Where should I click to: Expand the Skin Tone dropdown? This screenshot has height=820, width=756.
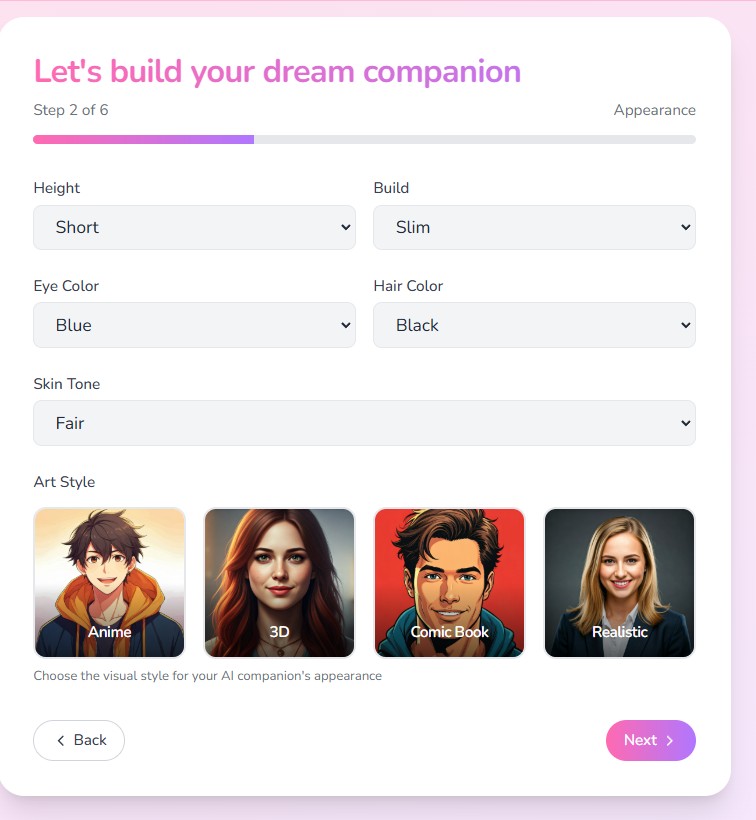(x=364, y=423)
